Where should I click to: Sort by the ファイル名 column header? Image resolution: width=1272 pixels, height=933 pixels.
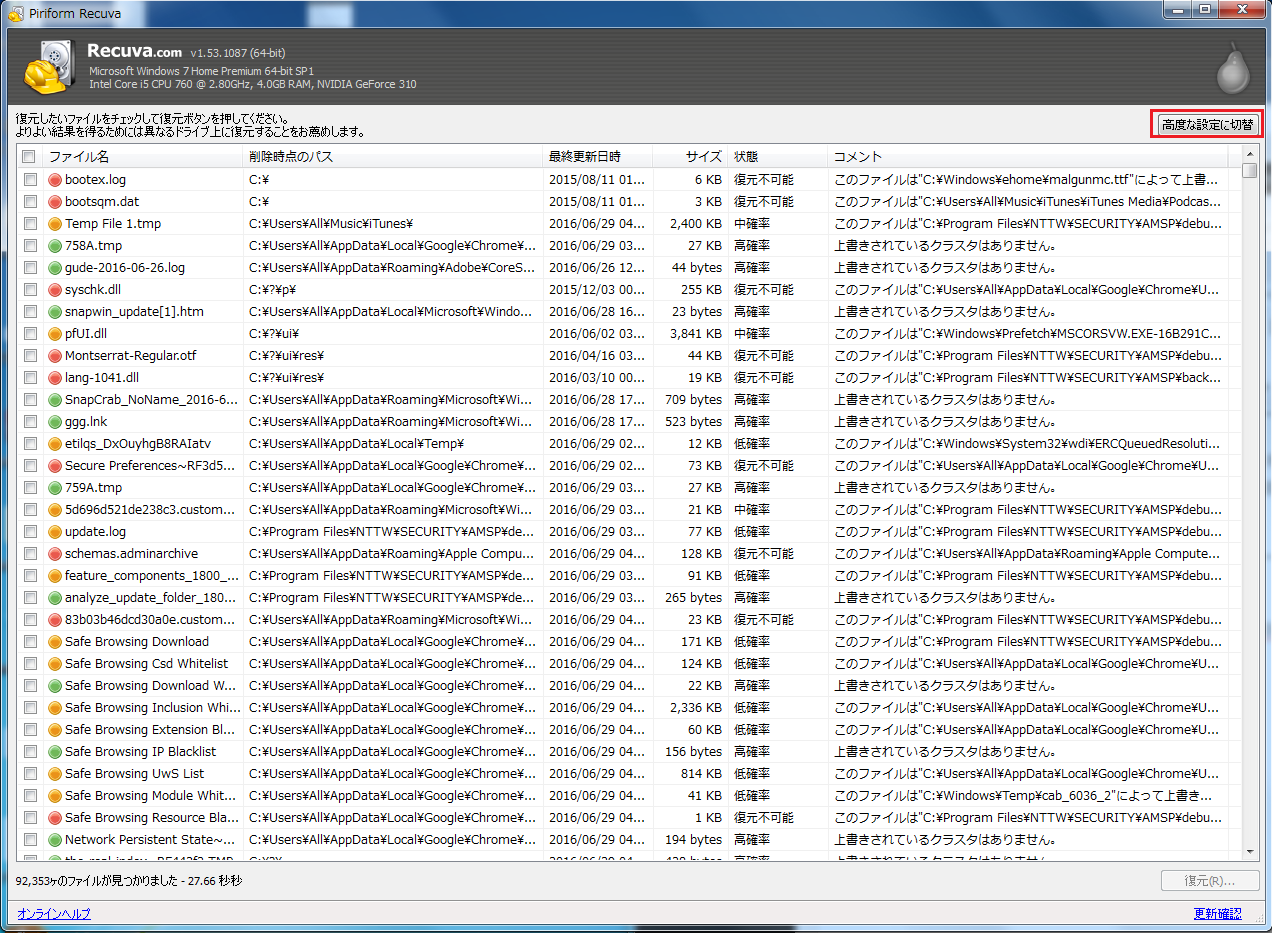142,157
